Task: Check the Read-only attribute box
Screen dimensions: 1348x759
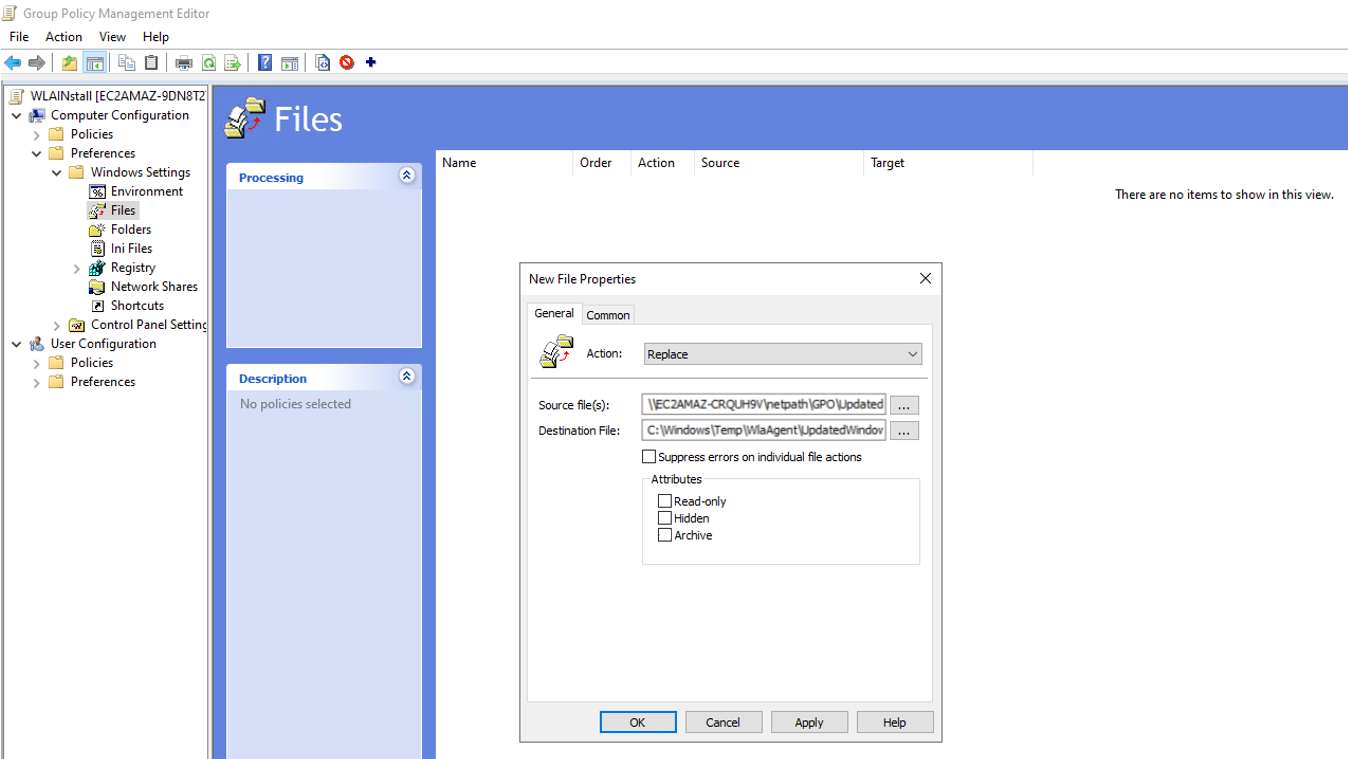Action: click(x=665, y=501)
